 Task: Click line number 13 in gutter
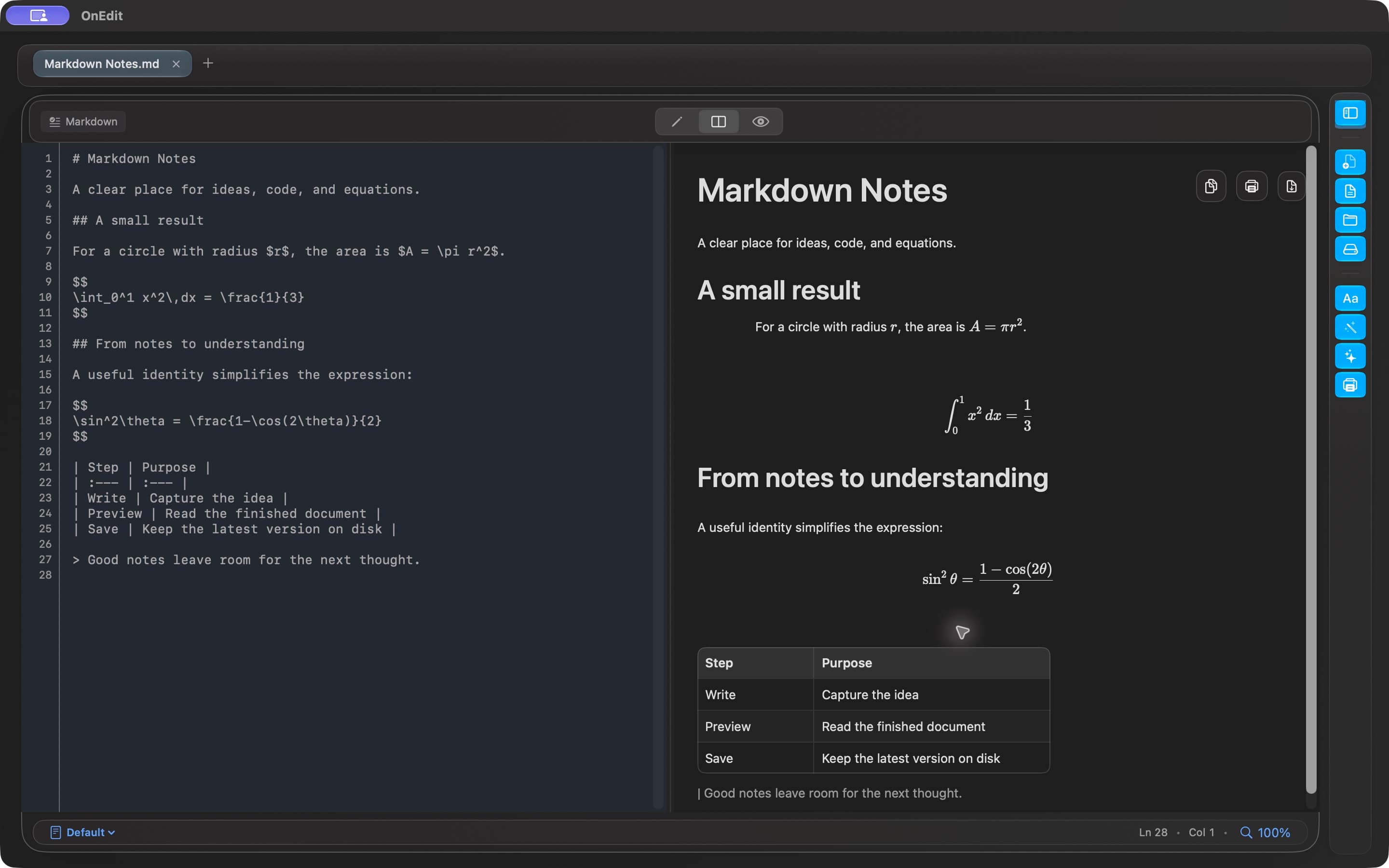[x=45, y=343]
